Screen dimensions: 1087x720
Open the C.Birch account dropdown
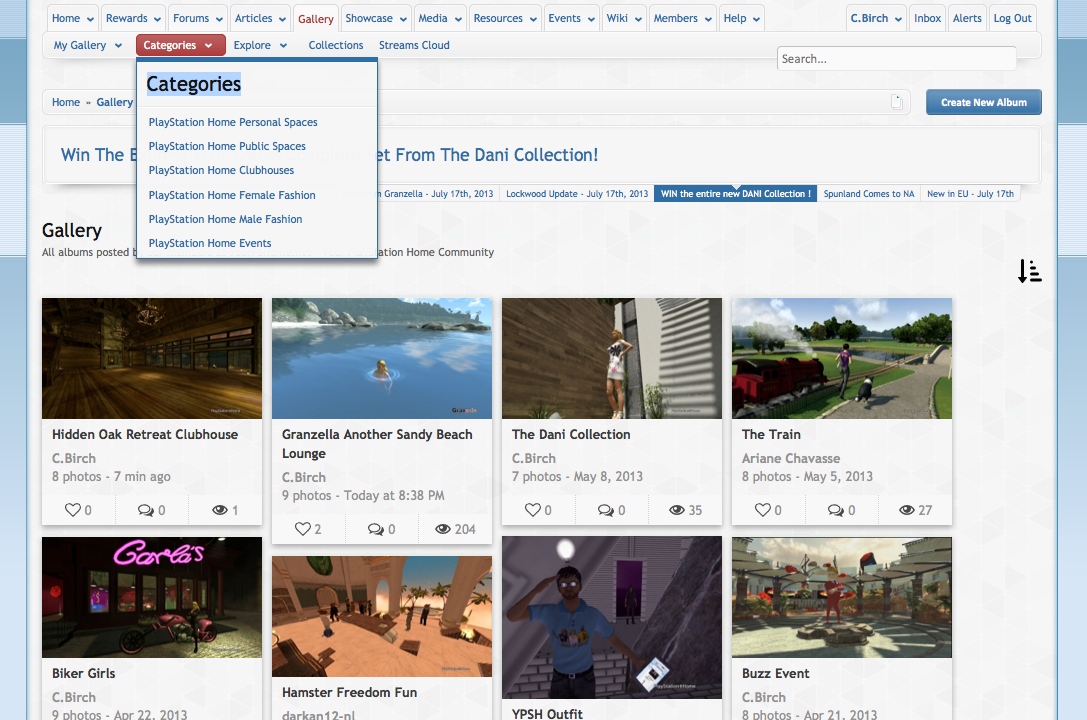click(876, 19)
